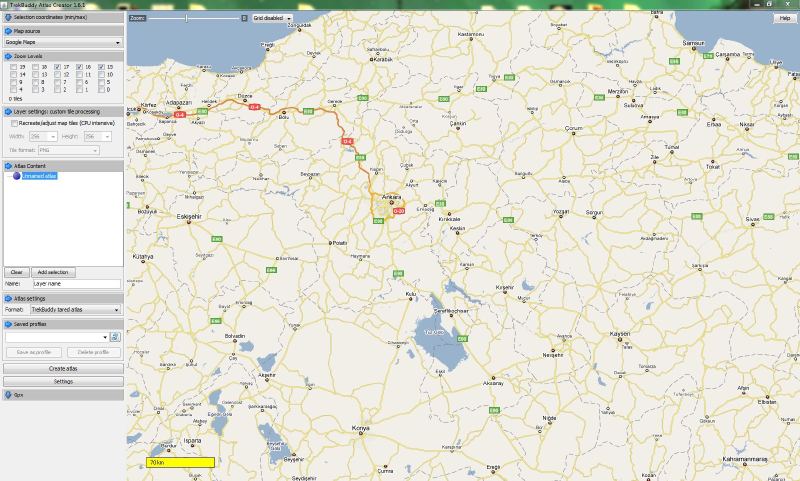Collapse the Zoom Levels panel
The width and height of the screenshot is (800, 481).
point(63,56)
